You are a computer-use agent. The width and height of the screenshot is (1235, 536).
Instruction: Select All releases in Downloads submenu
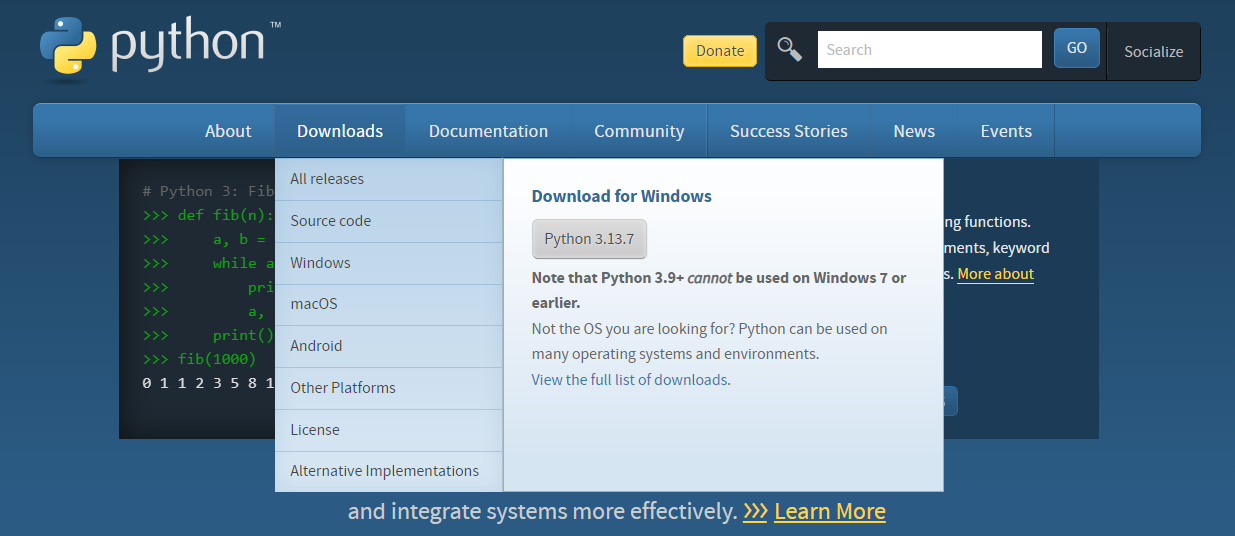coord(389,179)
